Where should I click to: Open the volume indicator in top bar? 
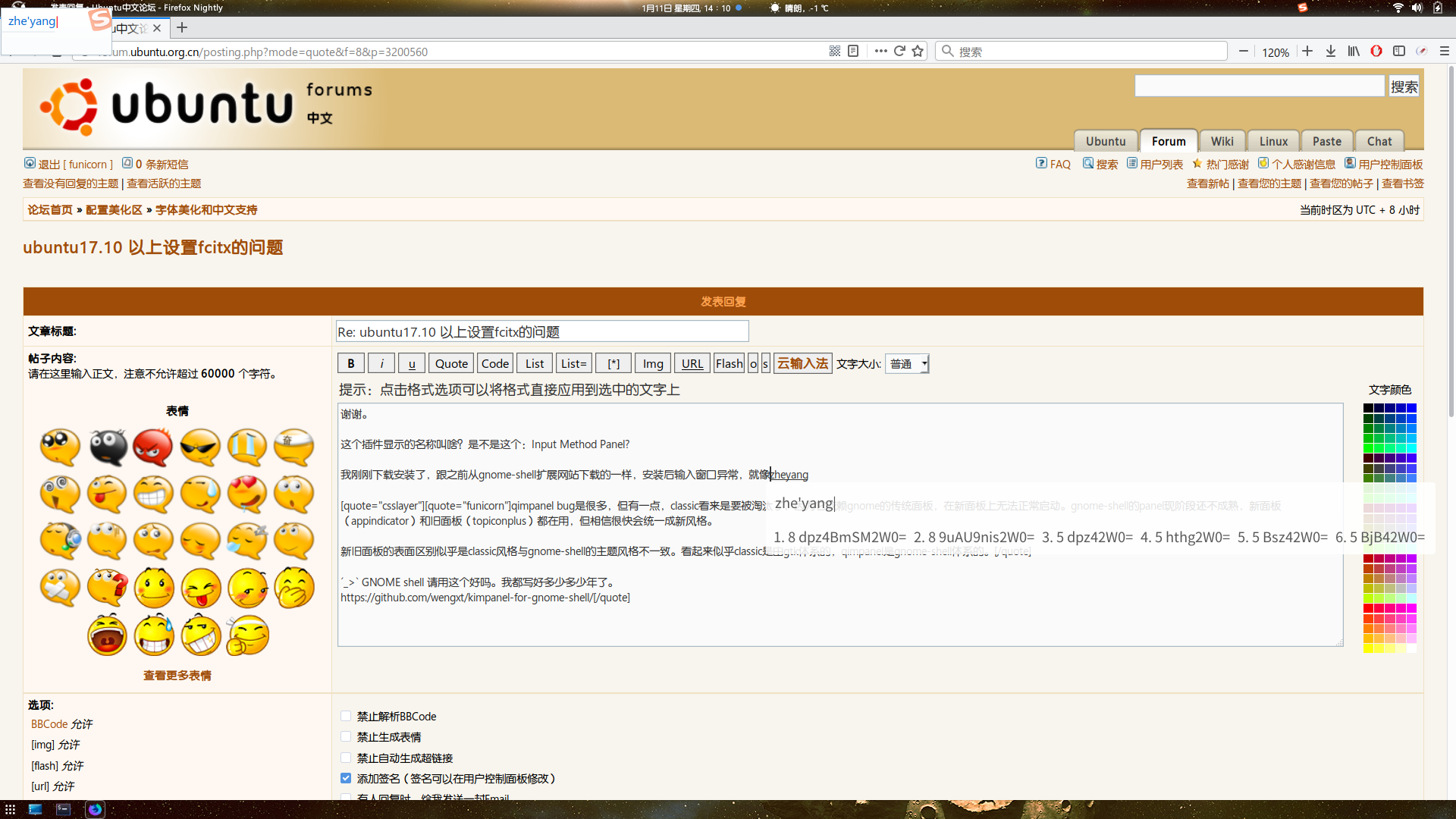1417,8
